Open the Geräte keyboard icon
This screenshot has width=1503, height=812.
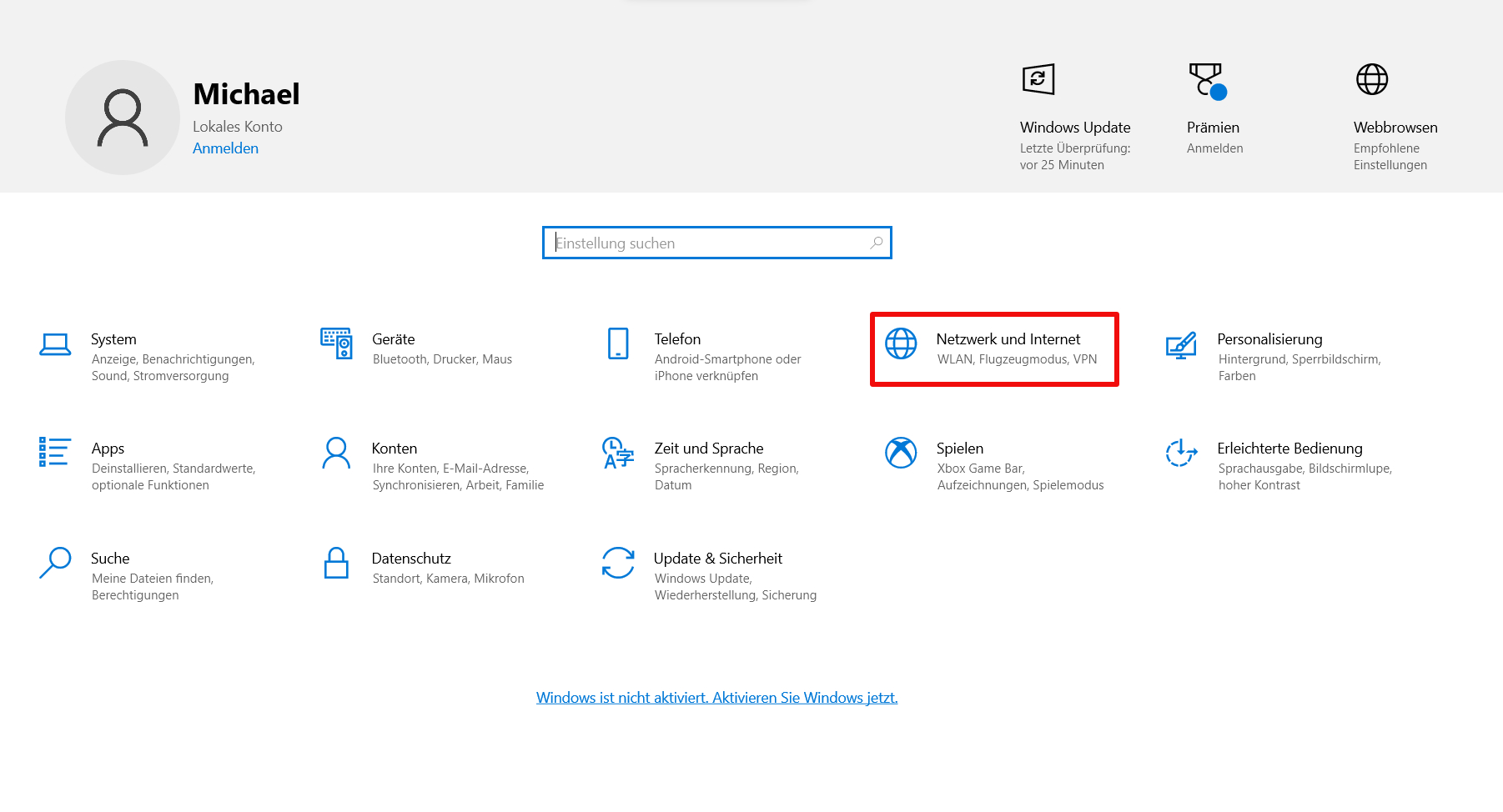[336, 343]
